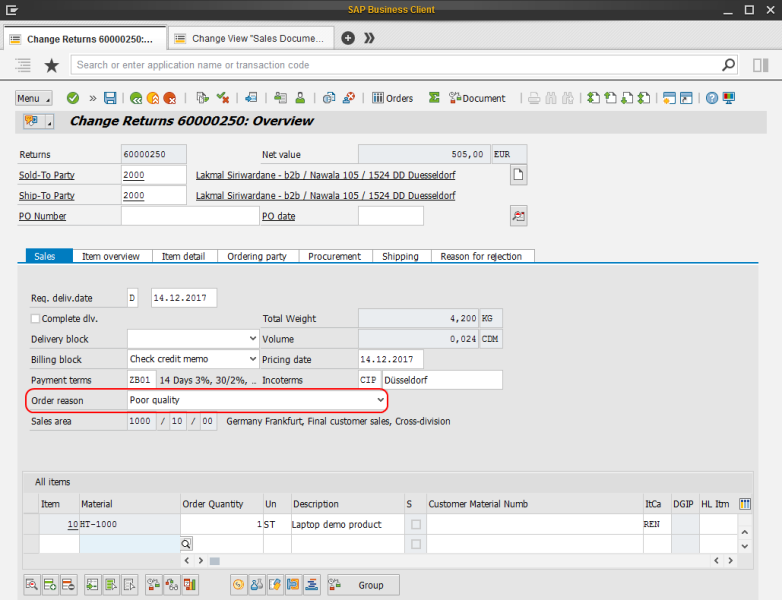Click the PO date link label
Screen dimensions: 782x600
tap(278, 216)
